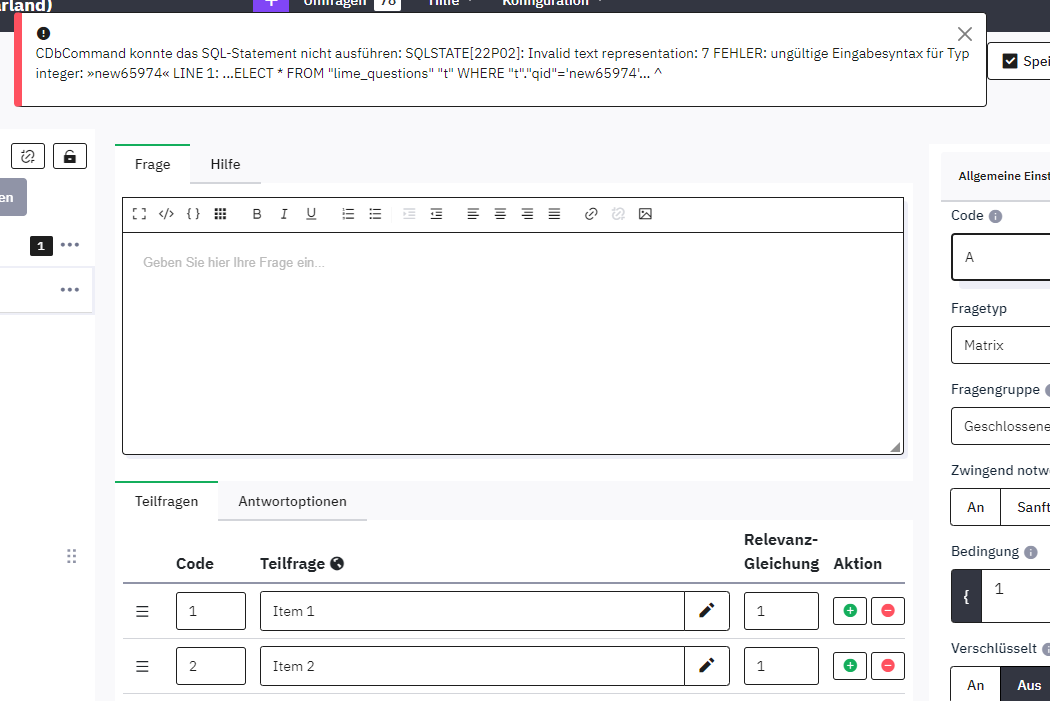Insert a bulleted list
The height and width of the screenshot is (701, 1050).
(375, 214)
